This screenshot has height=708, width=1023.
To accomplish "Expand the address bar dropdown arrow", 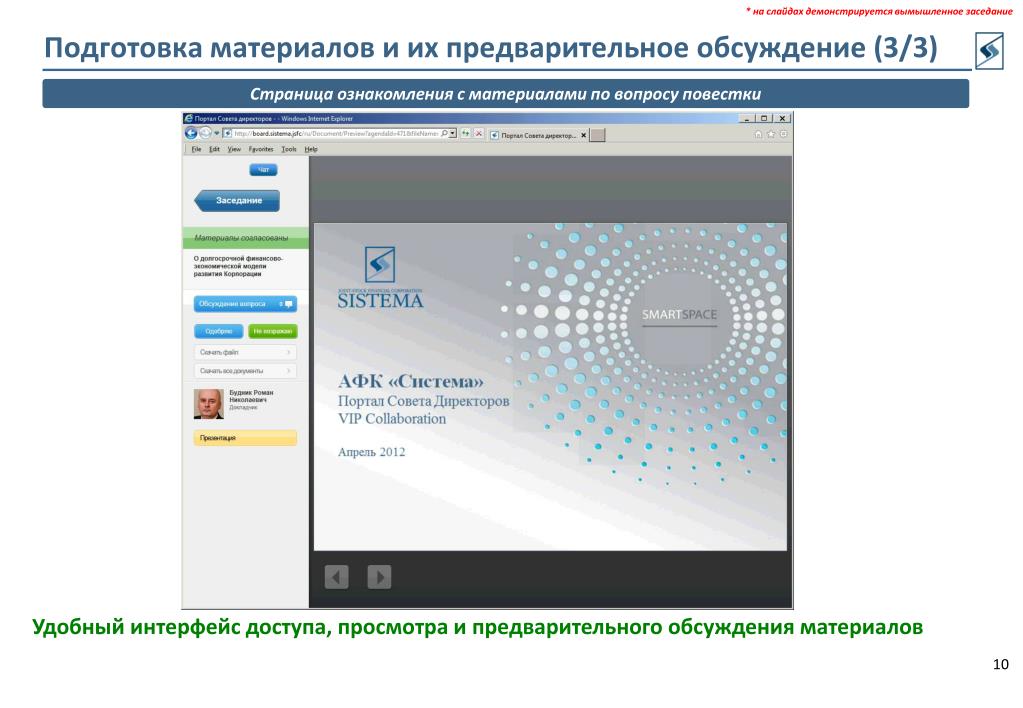I will [x=453, y=133].
